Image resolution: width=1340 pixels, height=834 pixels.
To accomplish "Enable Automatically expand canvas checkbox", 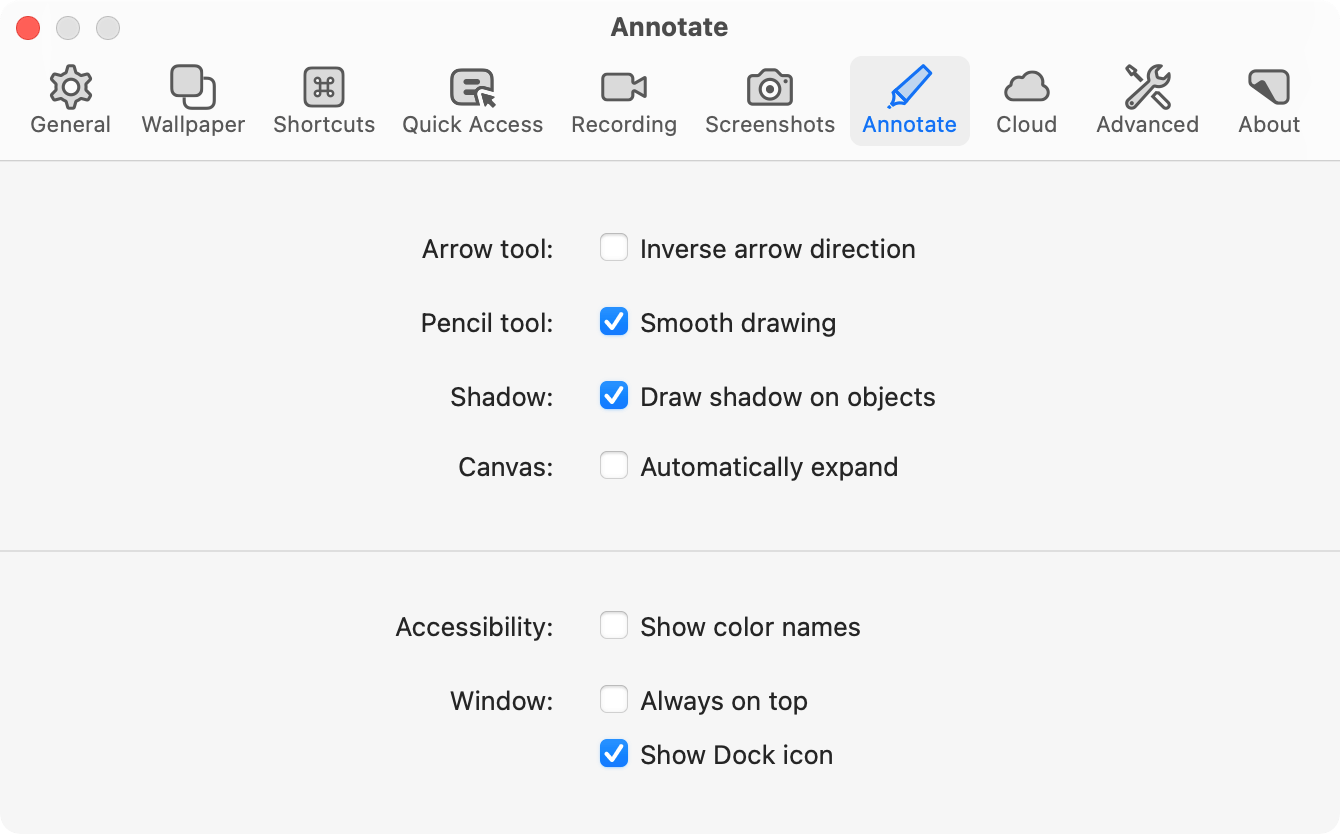I will [x=614, y=466].
